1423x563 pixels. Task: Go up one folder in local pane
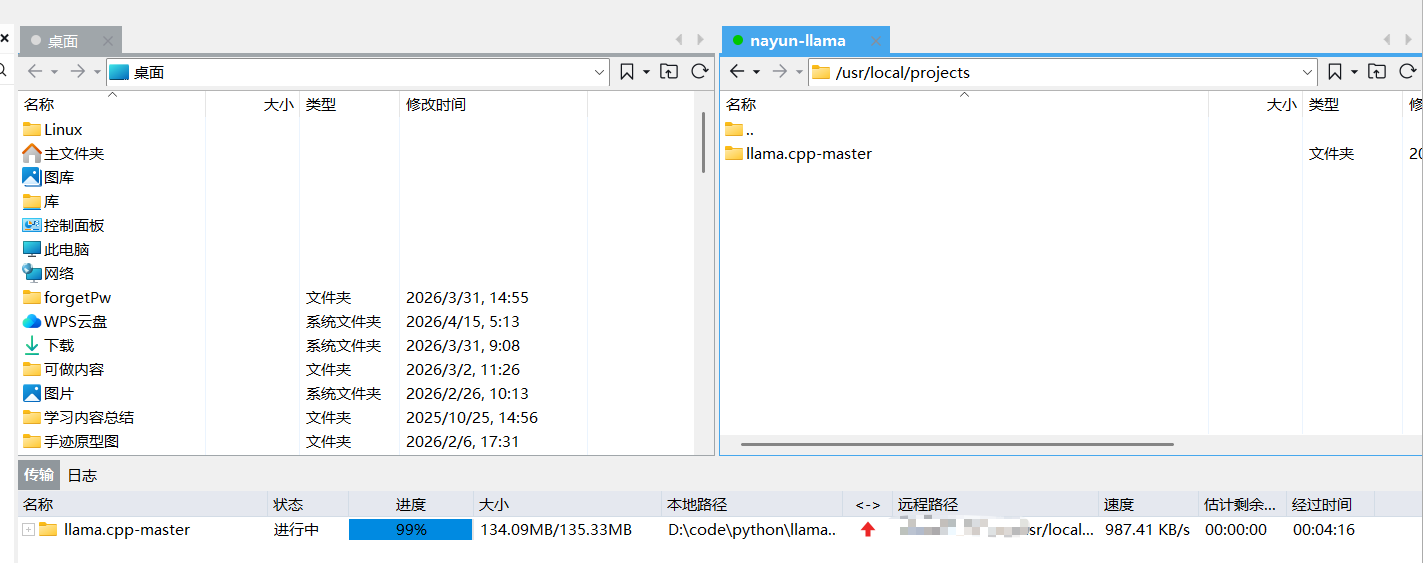point(669,72)
